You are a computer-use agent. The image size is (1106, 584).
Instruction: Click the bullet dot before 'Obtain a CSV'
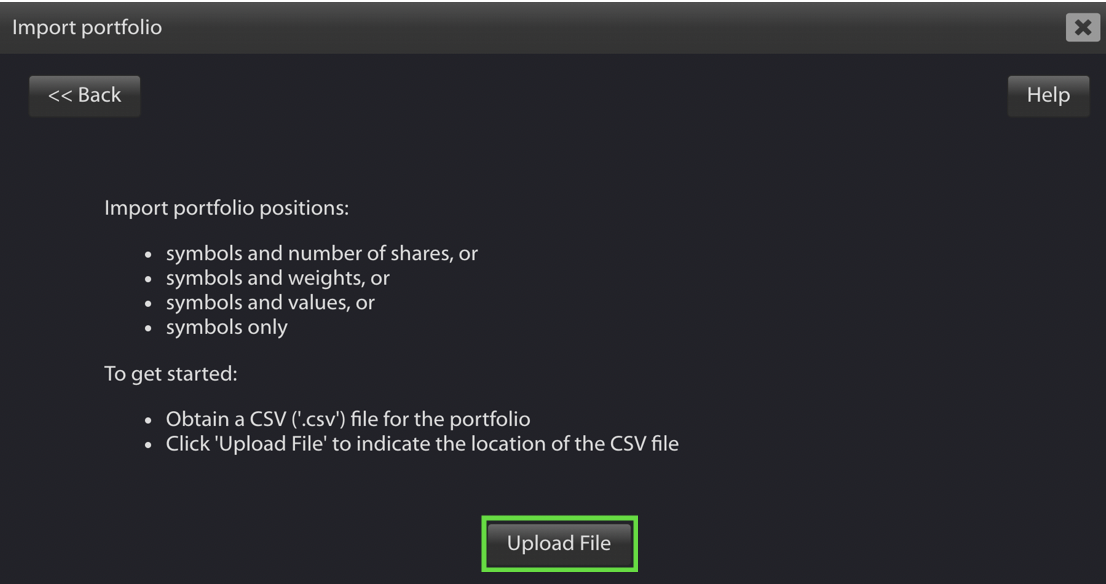148,421
